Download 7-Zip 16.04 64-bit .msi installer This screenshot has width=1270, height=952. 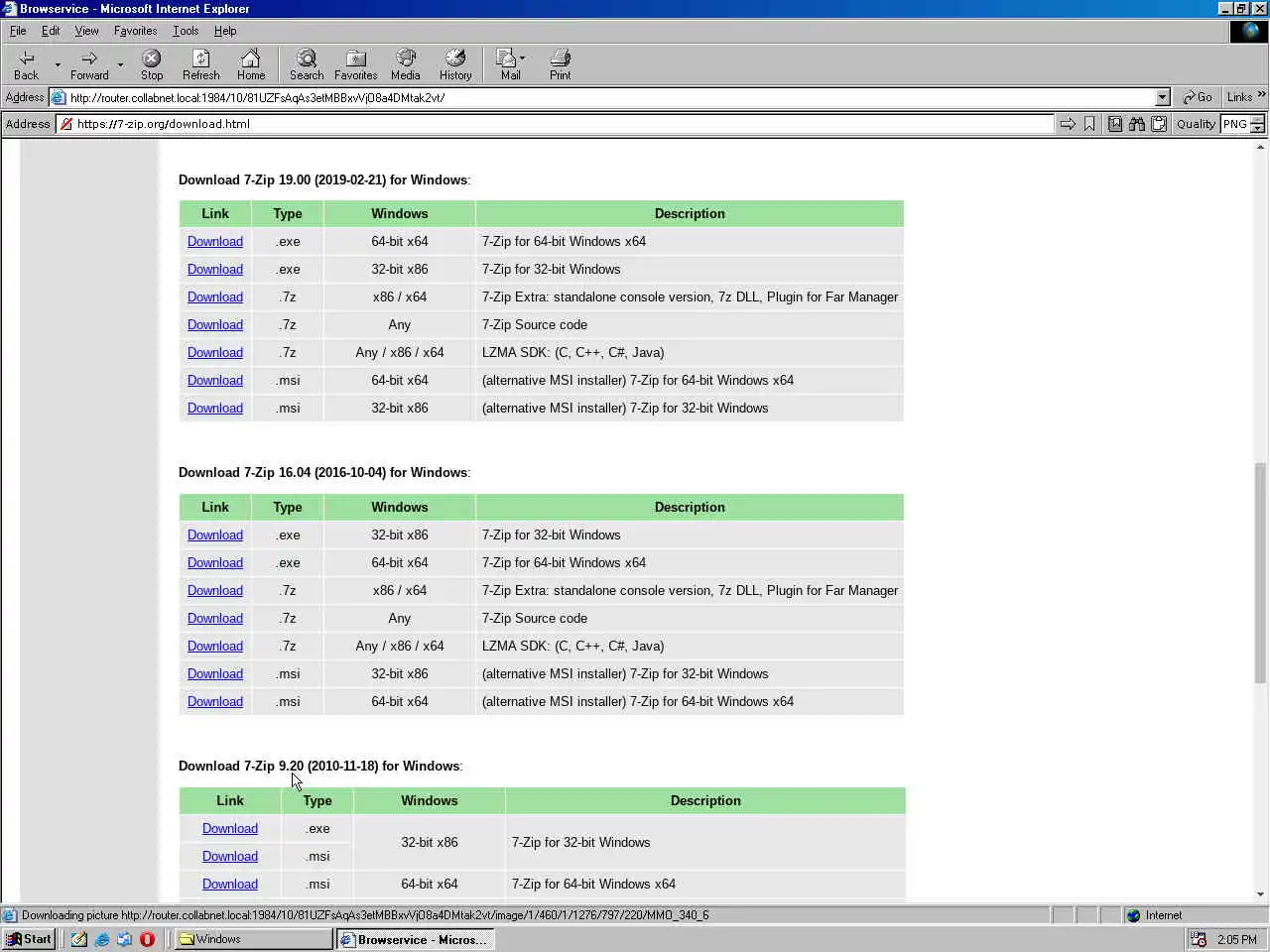[x=215, y=701]
